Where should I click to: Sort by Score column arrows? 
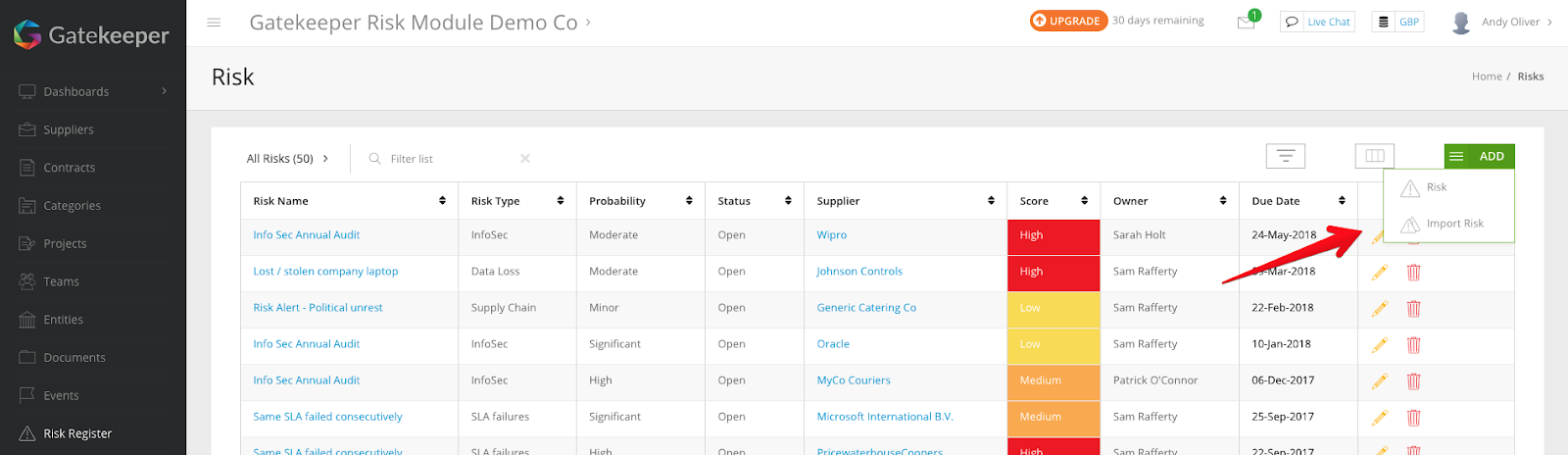tap(1084, 201)
